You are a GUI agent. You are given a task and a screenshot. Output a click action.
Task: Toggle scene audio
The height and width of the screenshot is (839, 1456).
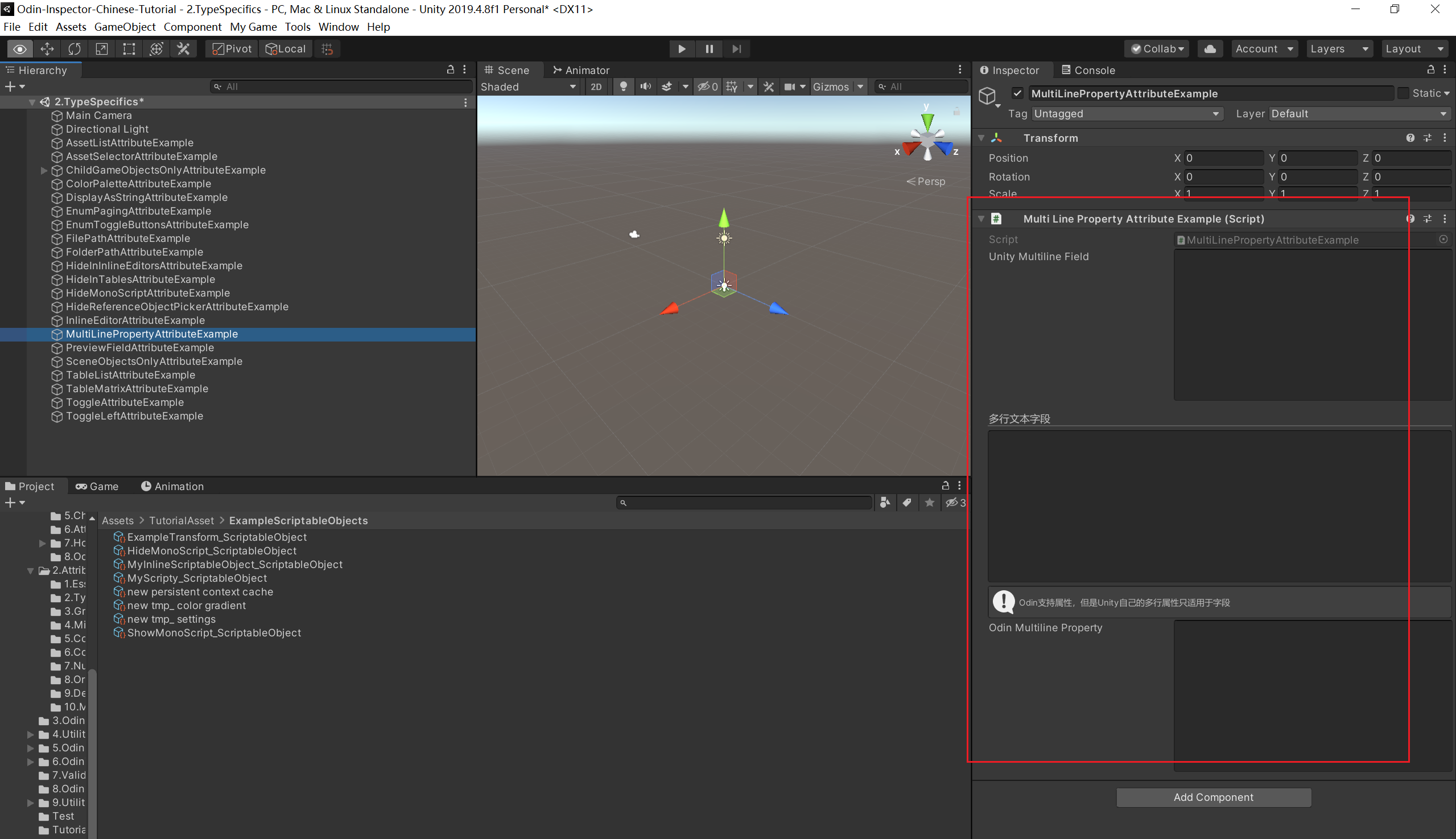click(x=645, y=87)
